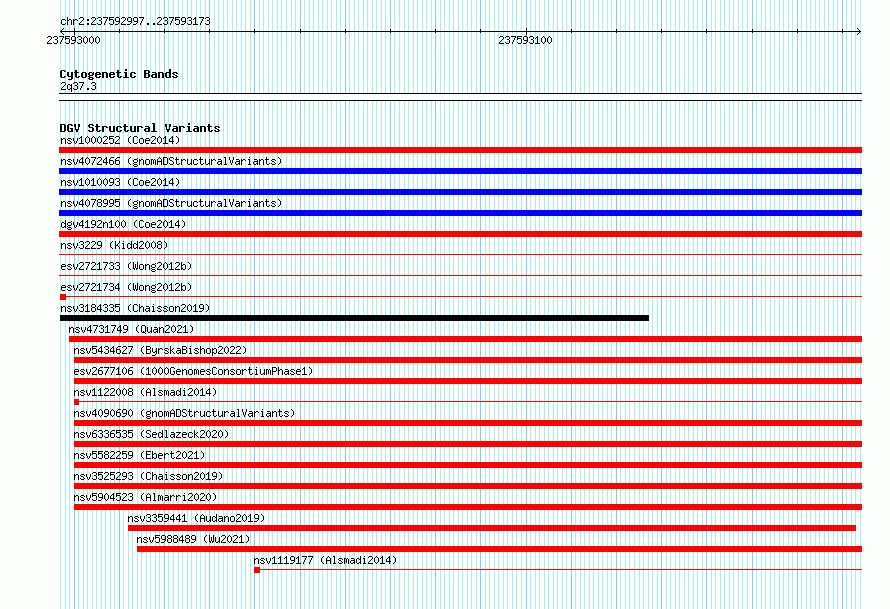This screenshot has height=609, width=890.
Task: Click the nsv5988489 (Wu2021) red bar
Action: pos(499,549)
